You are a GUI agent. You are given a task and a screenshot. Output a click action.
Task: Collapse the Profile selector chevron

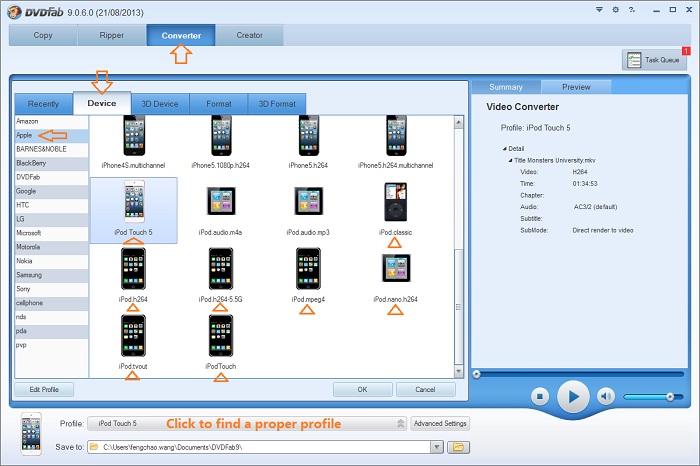pos(400,423)
